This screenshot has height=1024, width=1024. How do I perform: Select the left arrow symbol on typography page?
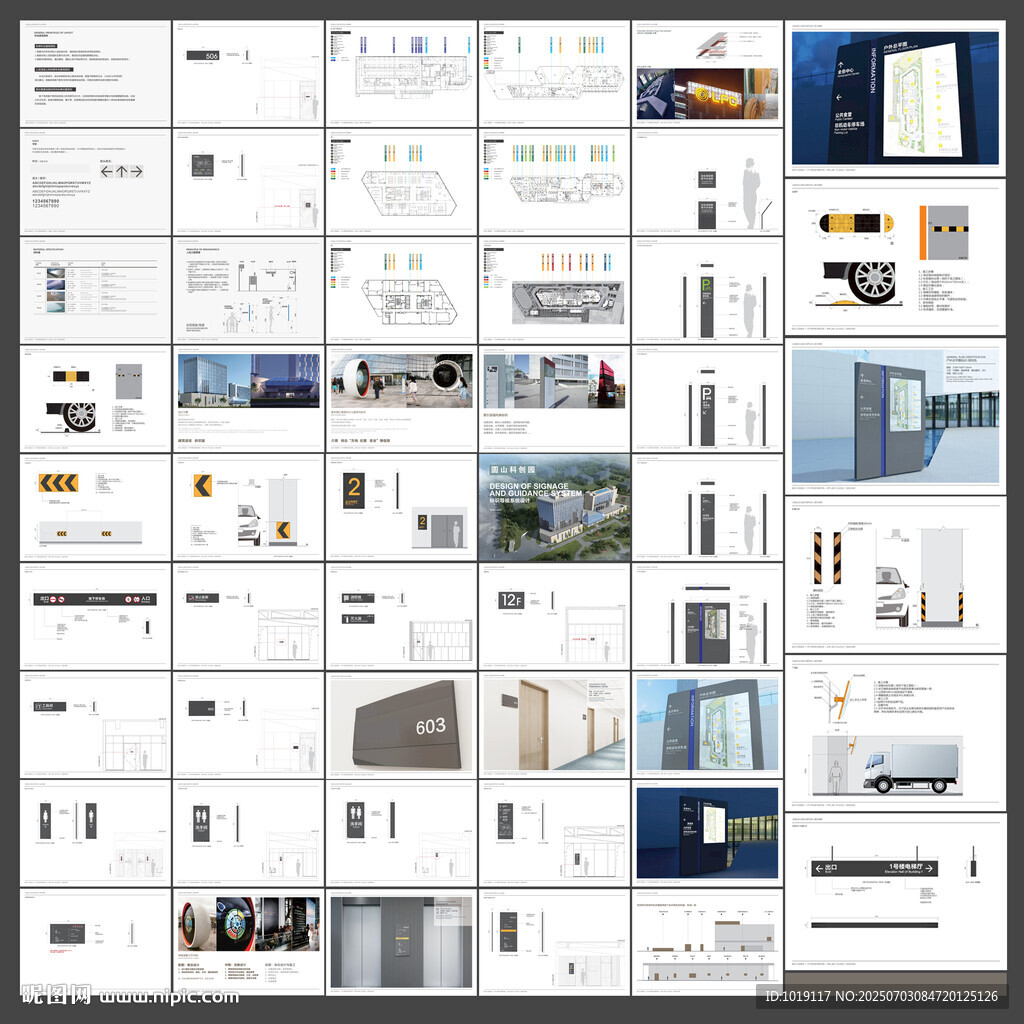tap(107, 171)
